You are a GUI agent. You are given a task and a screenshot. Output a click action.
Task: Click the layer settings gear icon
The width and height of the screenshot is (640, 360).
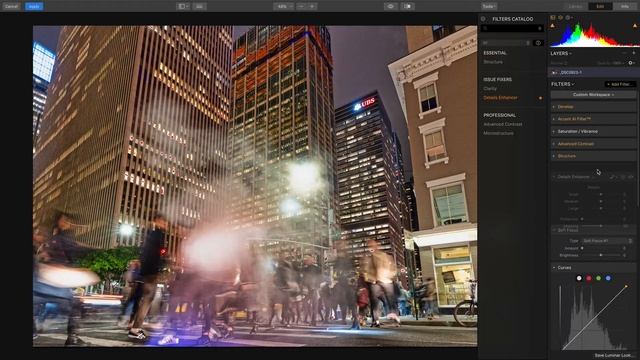tap(631, 63)
